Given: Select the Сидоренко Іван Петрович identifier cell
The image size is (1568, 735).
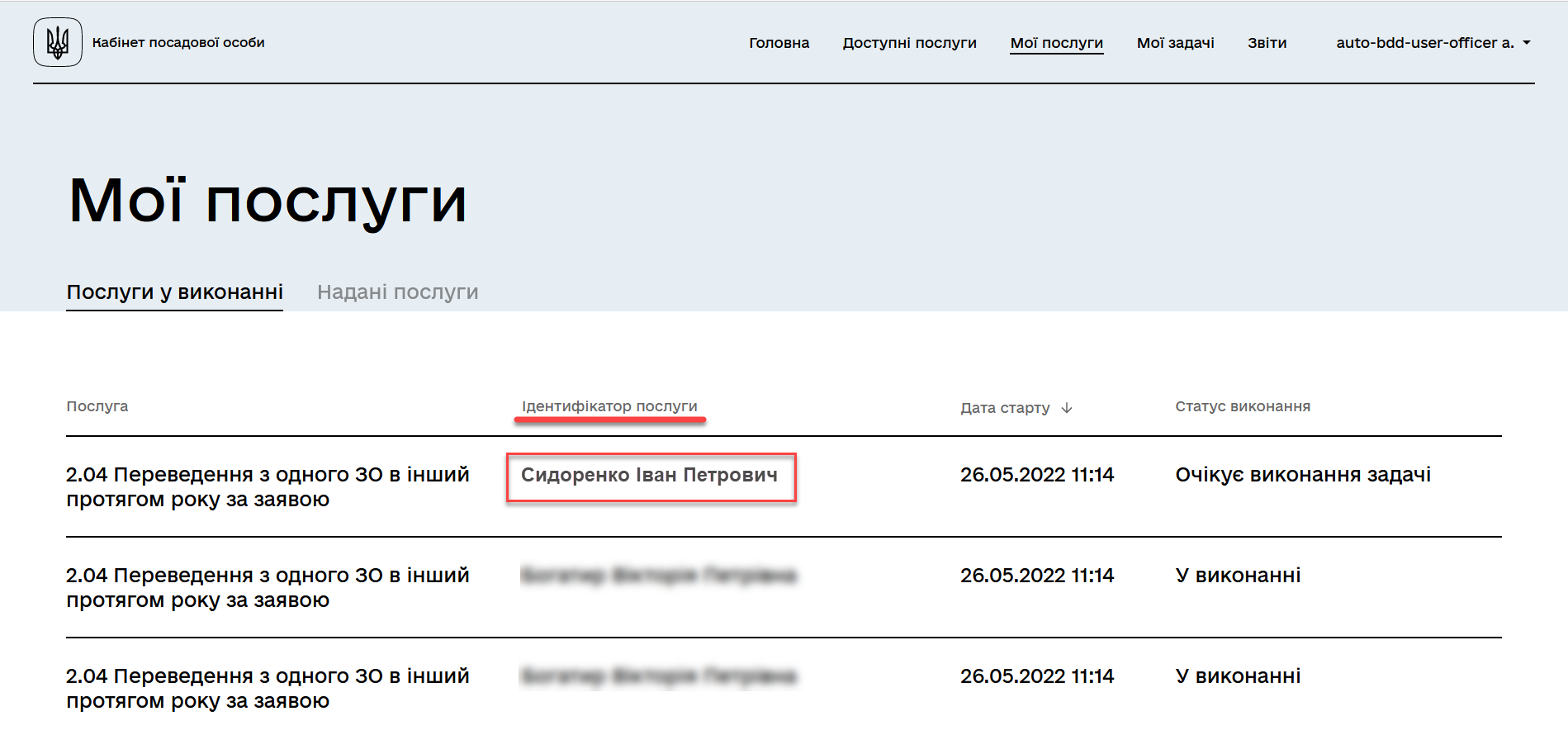Looking at the screenshot, I should [x=649, y=476].
